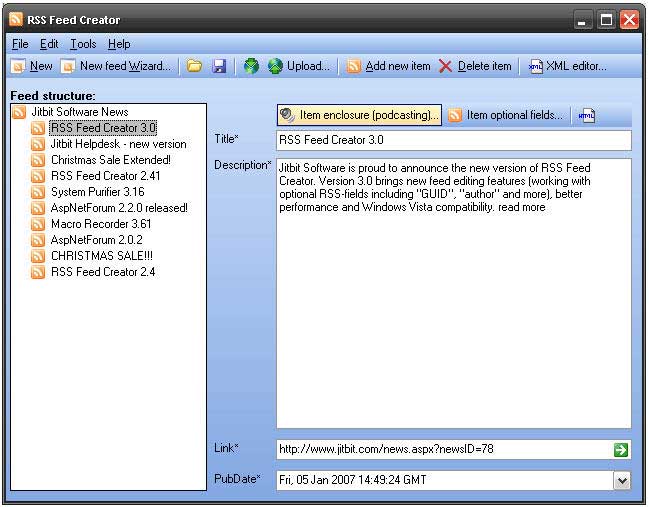Select Christmas Sale Extended! item

111,160
